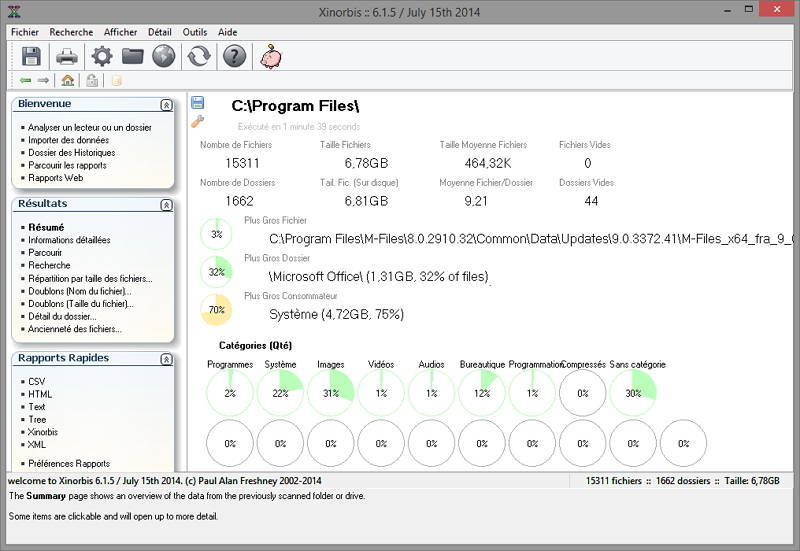Click the Xinorbis logo in title bar
The height and width of the screenshot is (551, 800).
click(14, 11)
